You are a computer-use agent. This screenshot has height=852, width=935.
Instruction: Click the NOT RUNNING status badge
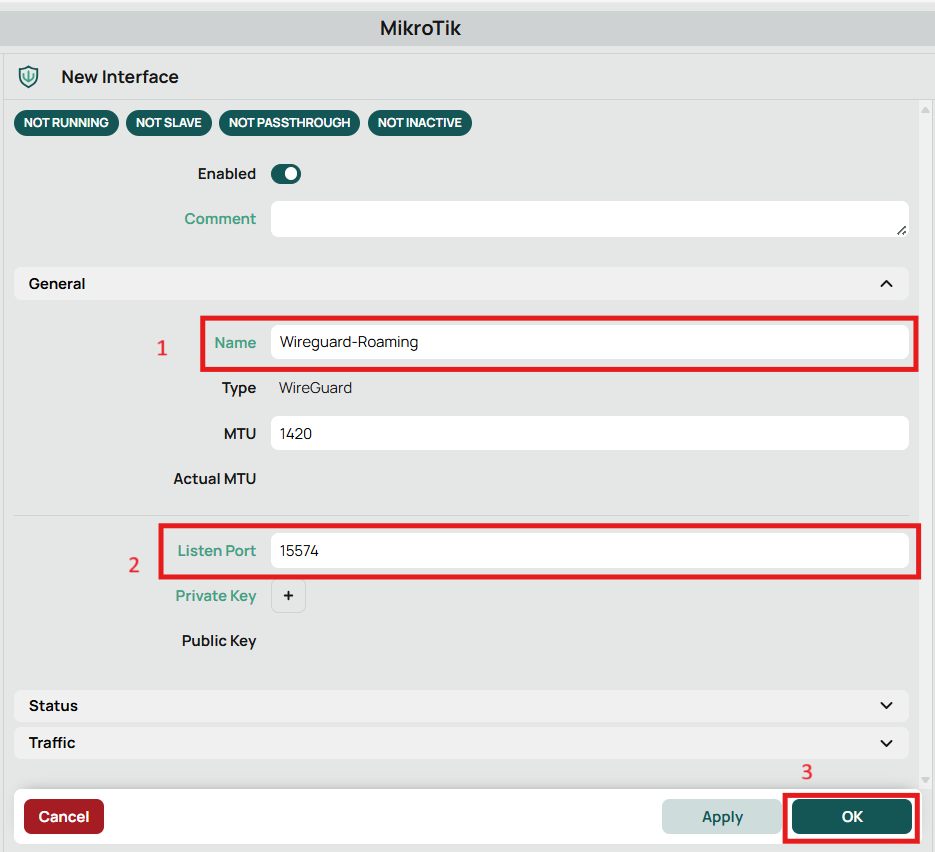[66, 123]
